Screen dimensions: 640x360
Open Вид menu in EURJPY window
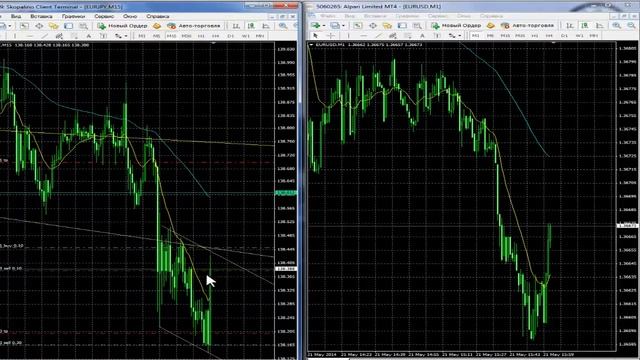coord(16,16)
